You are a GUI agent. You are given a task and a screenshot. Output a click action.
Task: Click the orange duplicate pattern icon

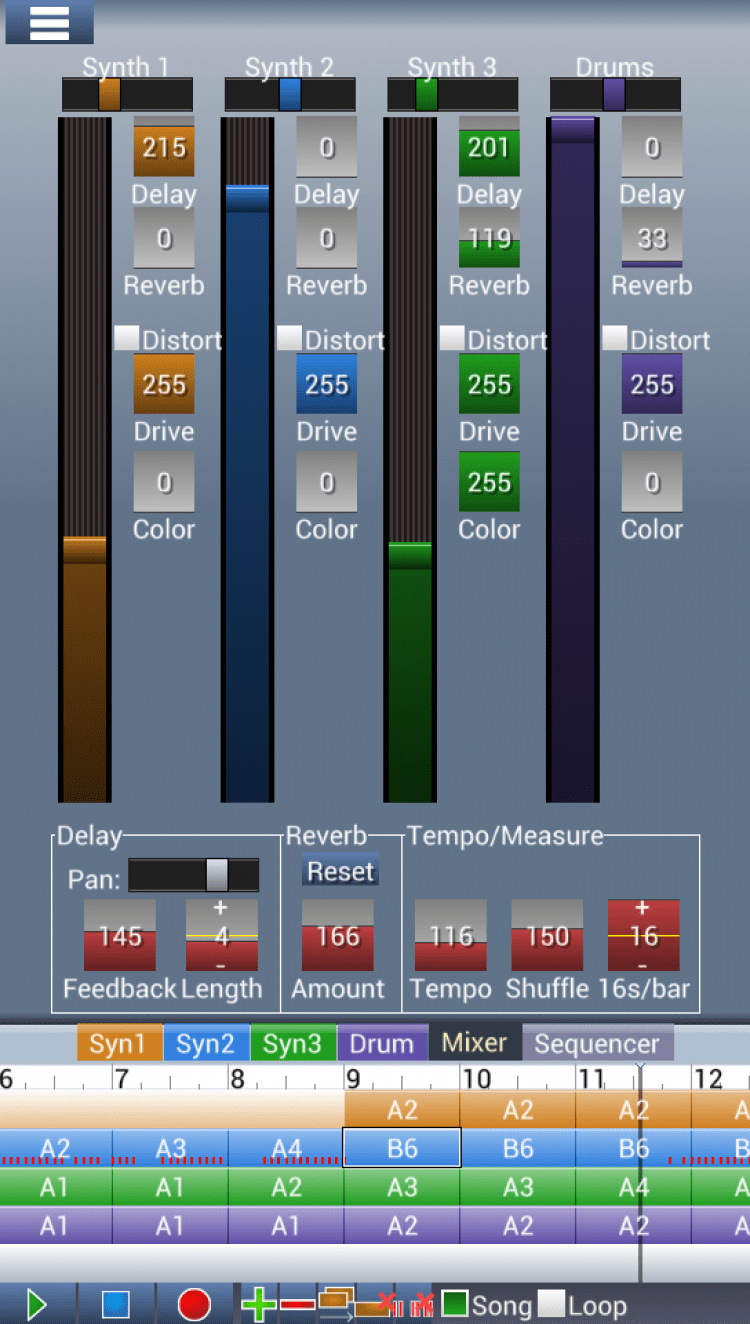336,1303
